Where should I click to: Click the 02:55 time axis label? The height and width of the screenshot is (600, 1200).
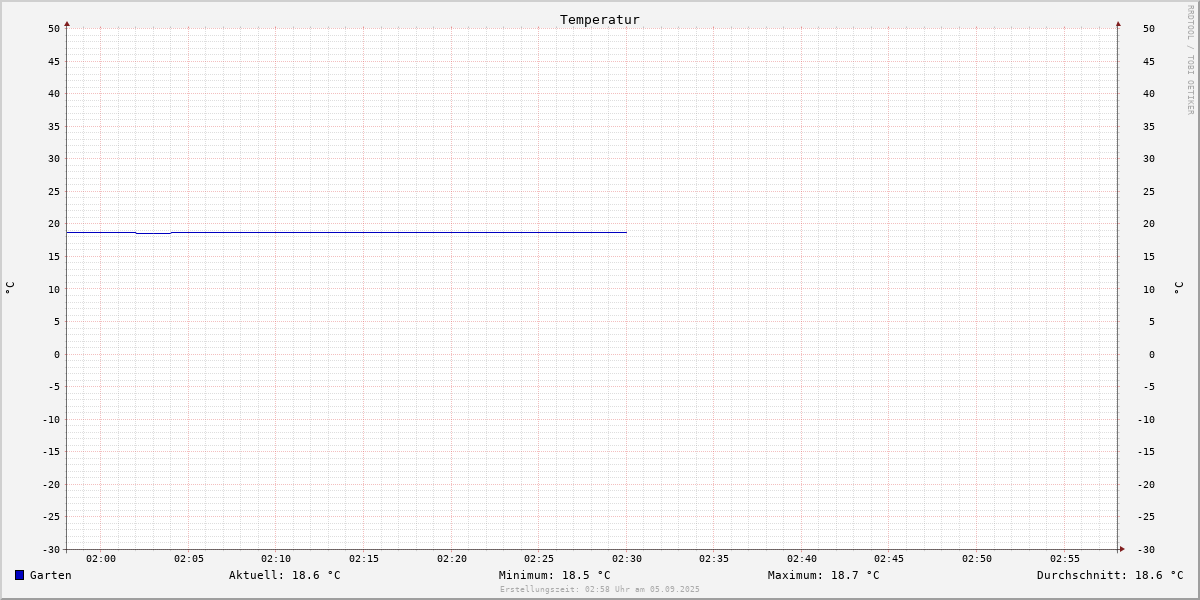(1065, 559)
